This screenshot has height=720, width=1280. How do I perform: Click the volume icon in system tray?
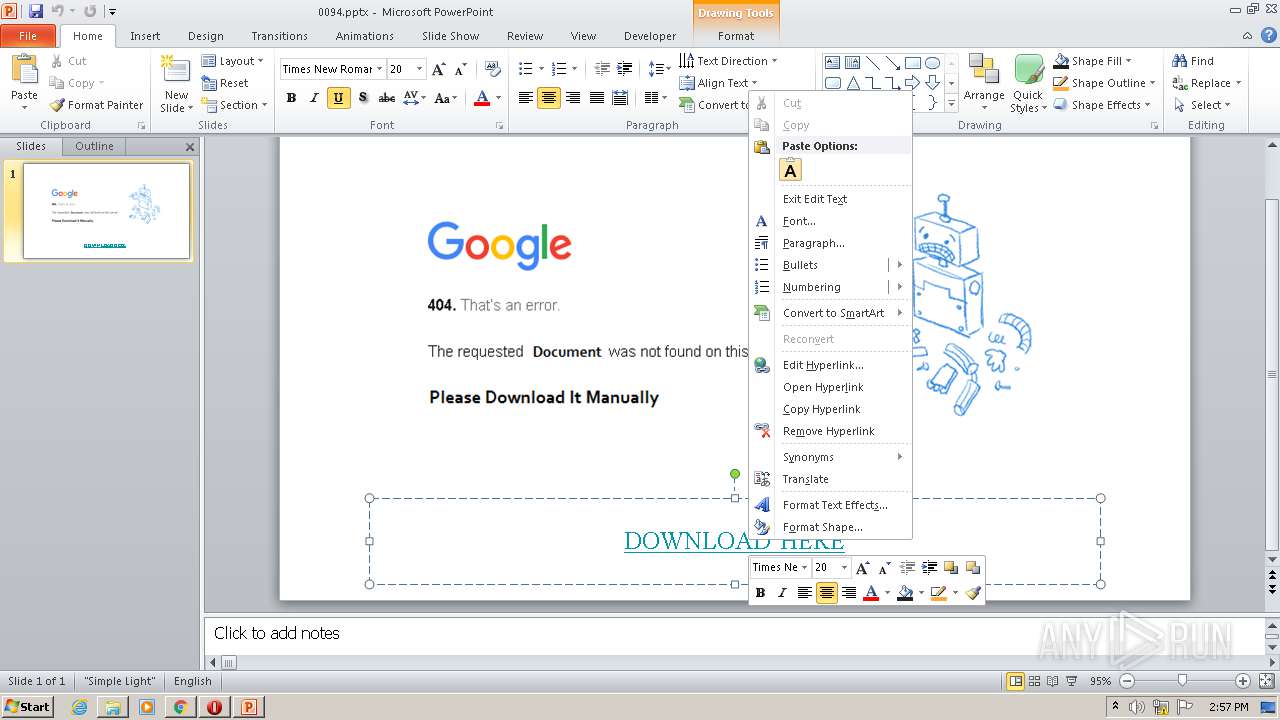(x=1139, y=707)
